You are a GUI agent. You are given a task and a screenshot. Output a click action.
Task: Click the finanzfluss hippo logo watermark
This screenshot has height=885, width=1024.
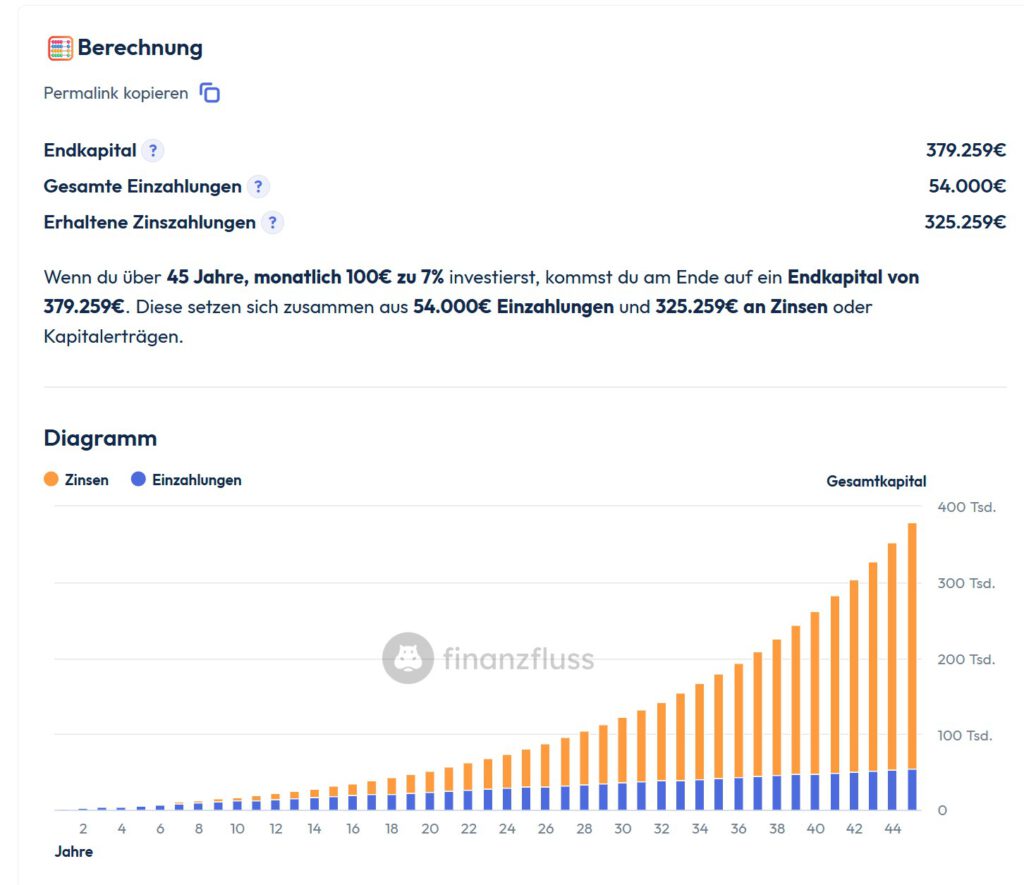(x=407, y=658)
